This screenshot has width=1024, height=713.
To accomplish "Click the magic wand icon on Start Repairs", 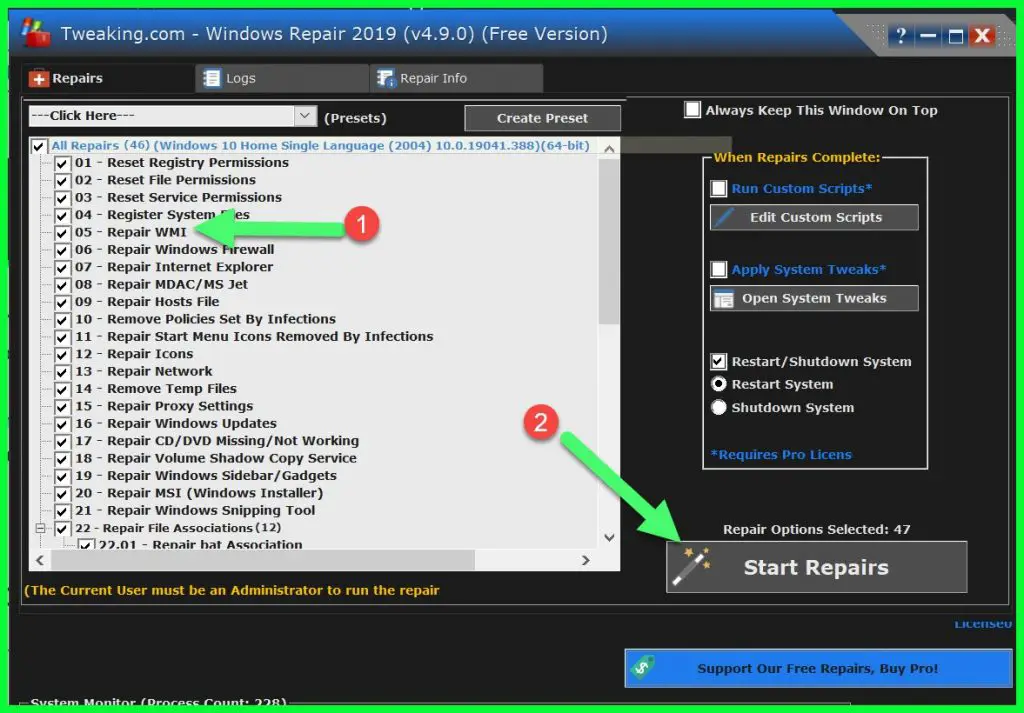I will (x=692, y=566).
